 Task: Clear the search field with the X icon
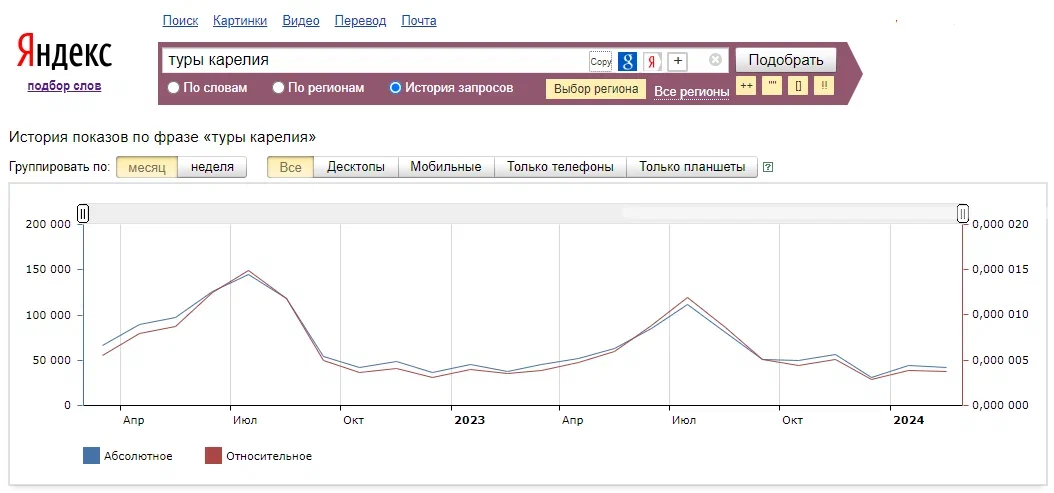coord(715,60)
